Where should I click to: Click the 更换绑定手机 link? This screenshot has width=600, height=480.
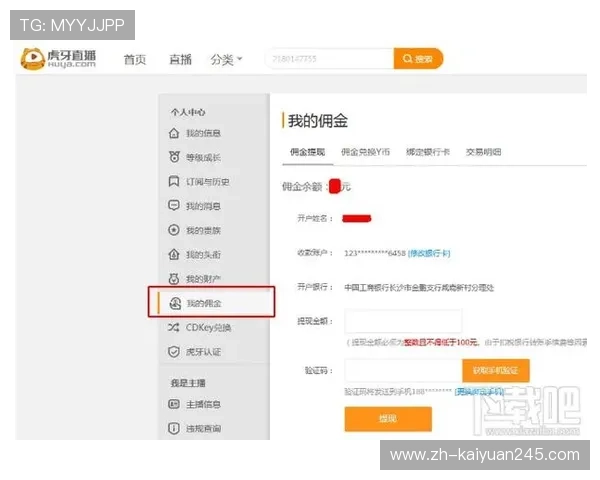click(x=479, y=392)
